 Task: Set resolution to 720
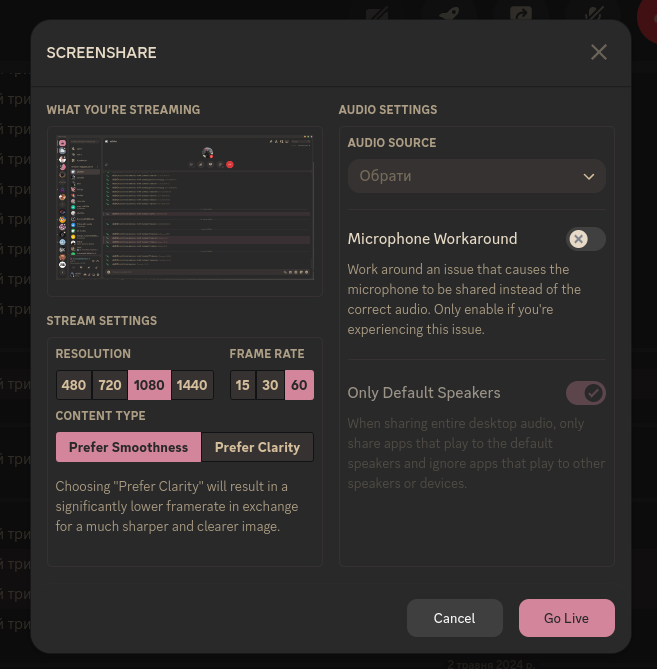coord(110,385)
